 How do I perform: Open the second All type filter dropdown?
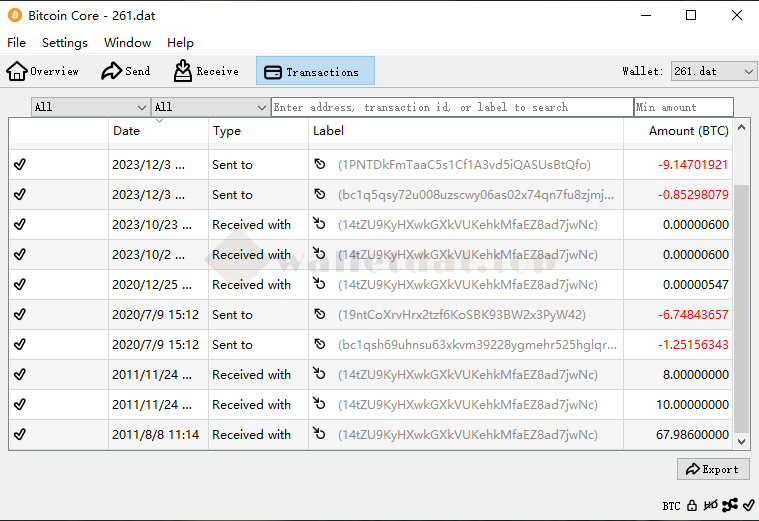(210, 107)
